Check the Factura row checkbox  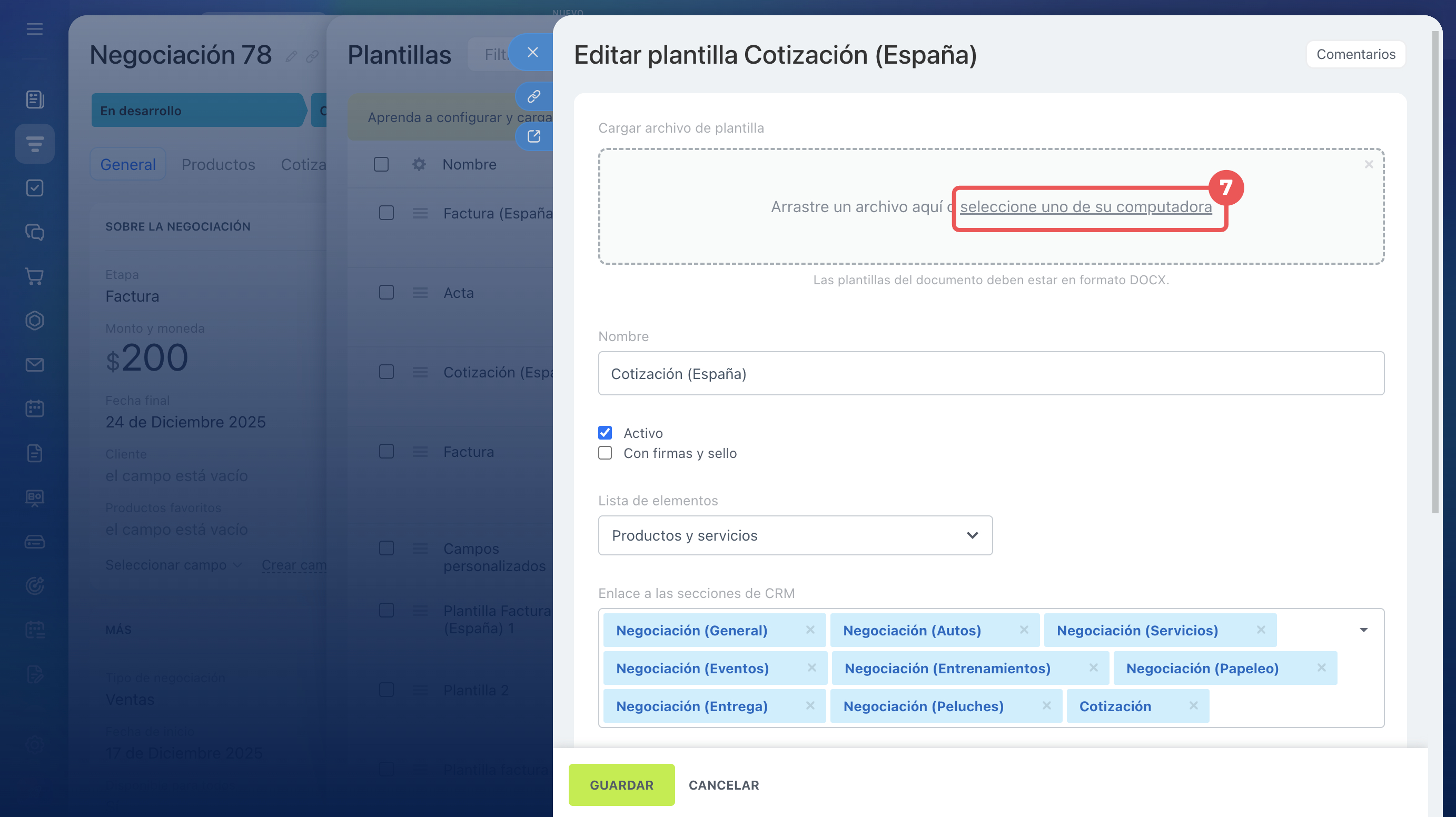point(386,452)
